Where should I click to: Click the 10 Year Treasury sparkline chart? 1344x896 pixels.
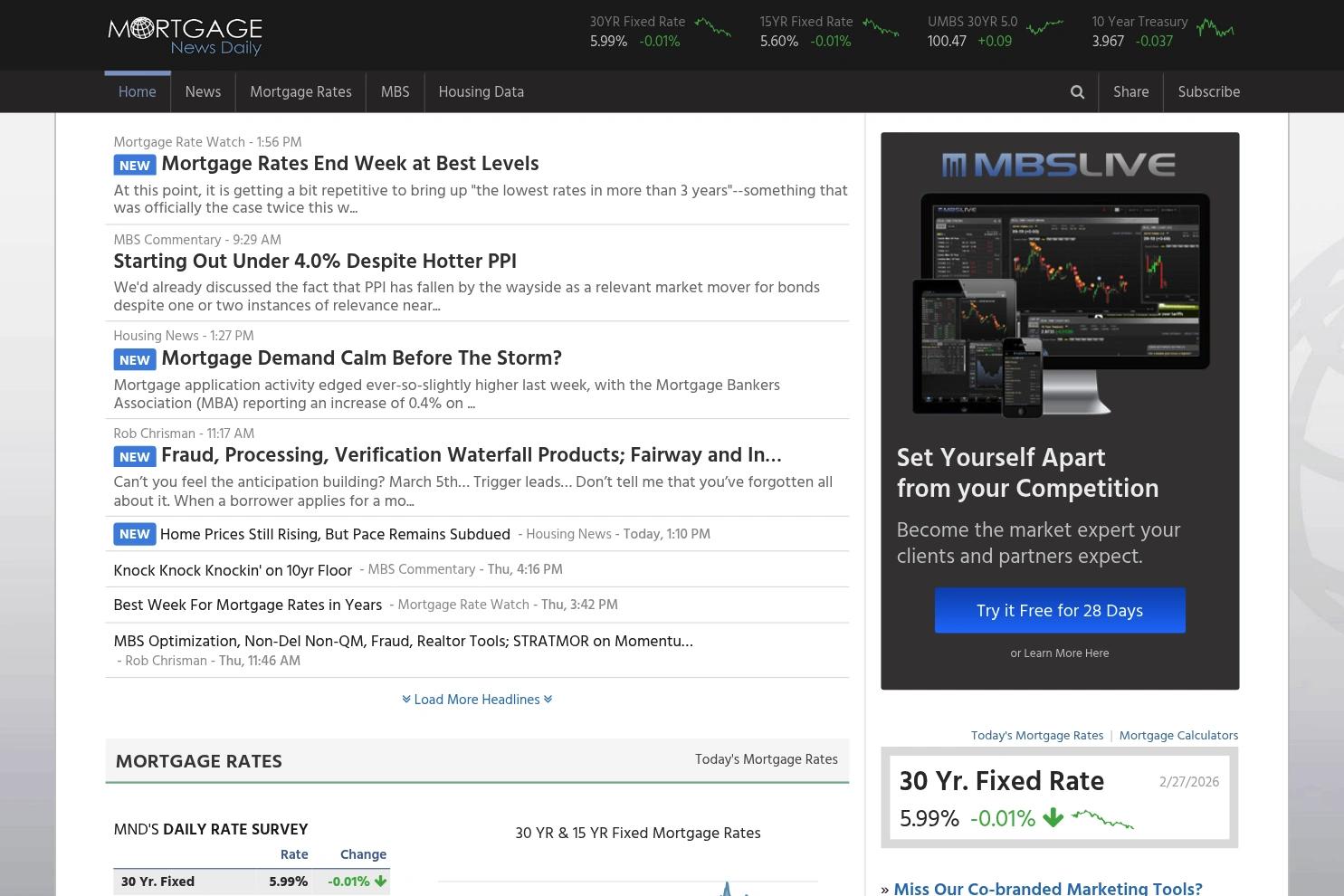(1215, 29)
